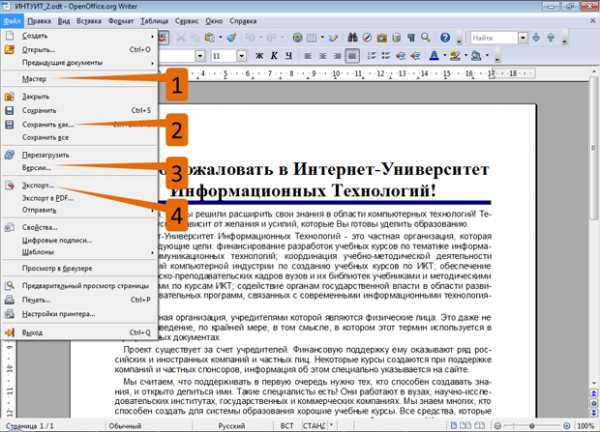
Task: Toggle numbered list
Action: pos(371,56)
